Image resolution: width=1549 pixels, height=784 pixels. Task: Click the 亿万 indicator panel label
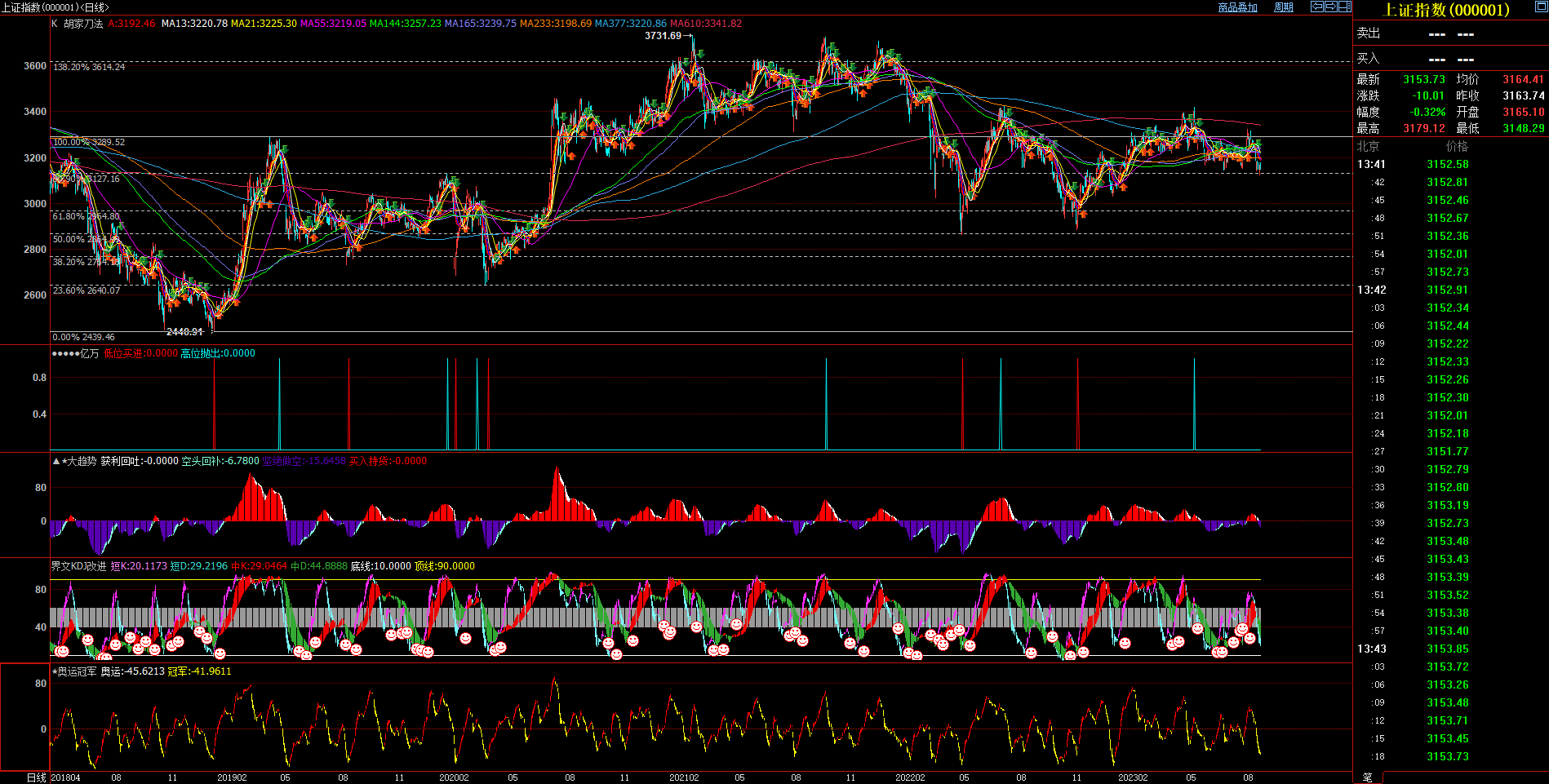pyautogui.click(x=89, y=353)
